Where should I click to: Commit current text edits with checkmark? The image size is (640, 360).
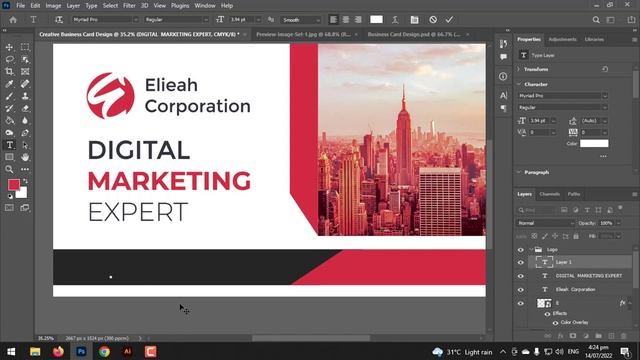click(449, 20)
